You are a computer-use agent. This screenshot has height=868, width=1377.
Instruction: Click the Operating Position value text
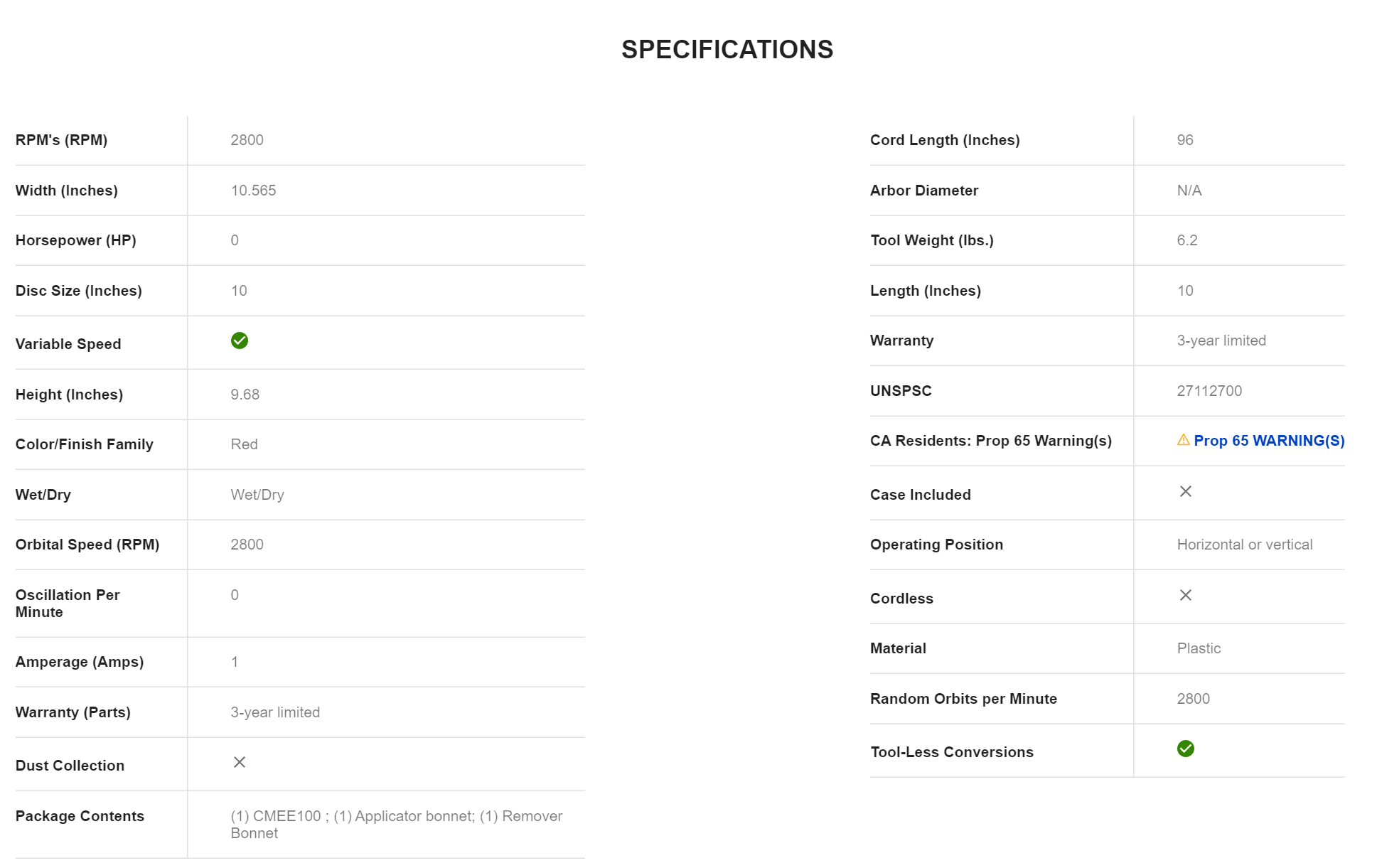[1244, 545]
